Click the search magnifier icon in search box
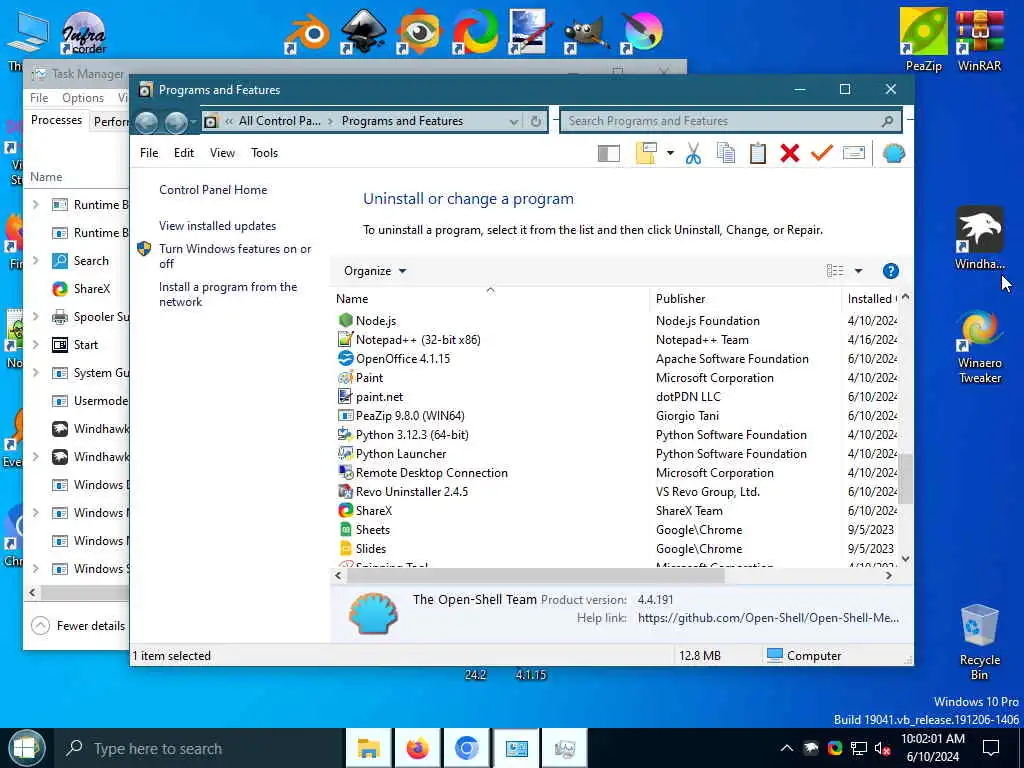Viewport: 1024px width, 768px height. pyautogui.click(x=887, y=121)
